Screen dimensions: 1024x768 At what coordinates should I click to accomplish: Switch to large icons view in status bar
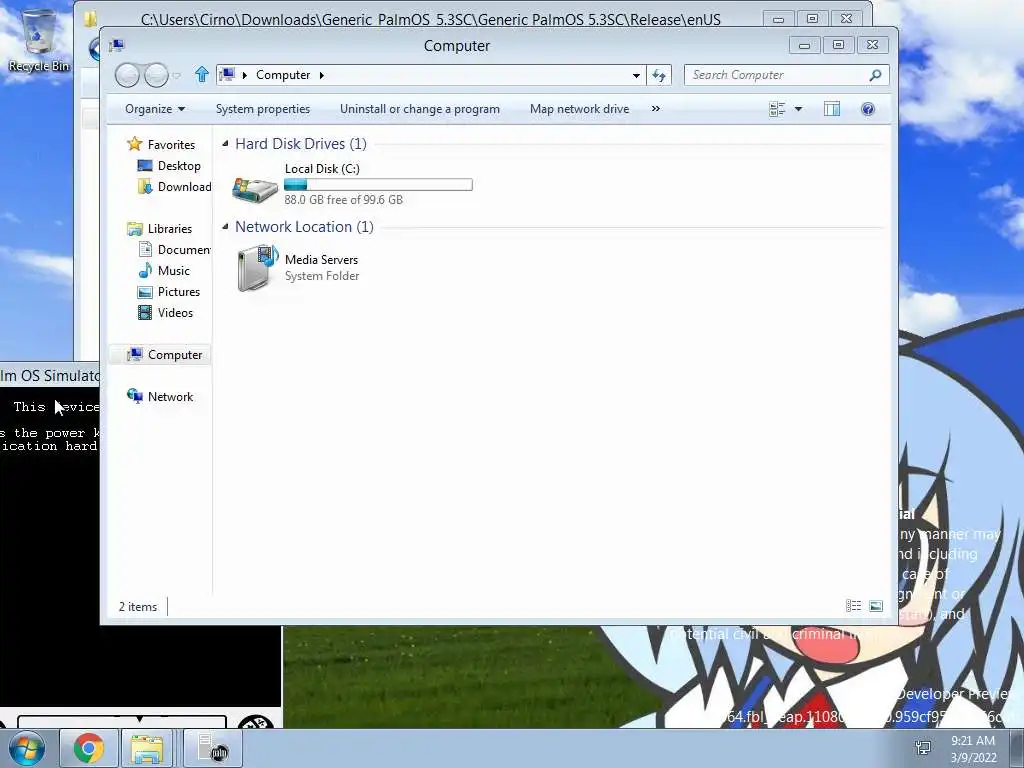click(x=876, y=606)
